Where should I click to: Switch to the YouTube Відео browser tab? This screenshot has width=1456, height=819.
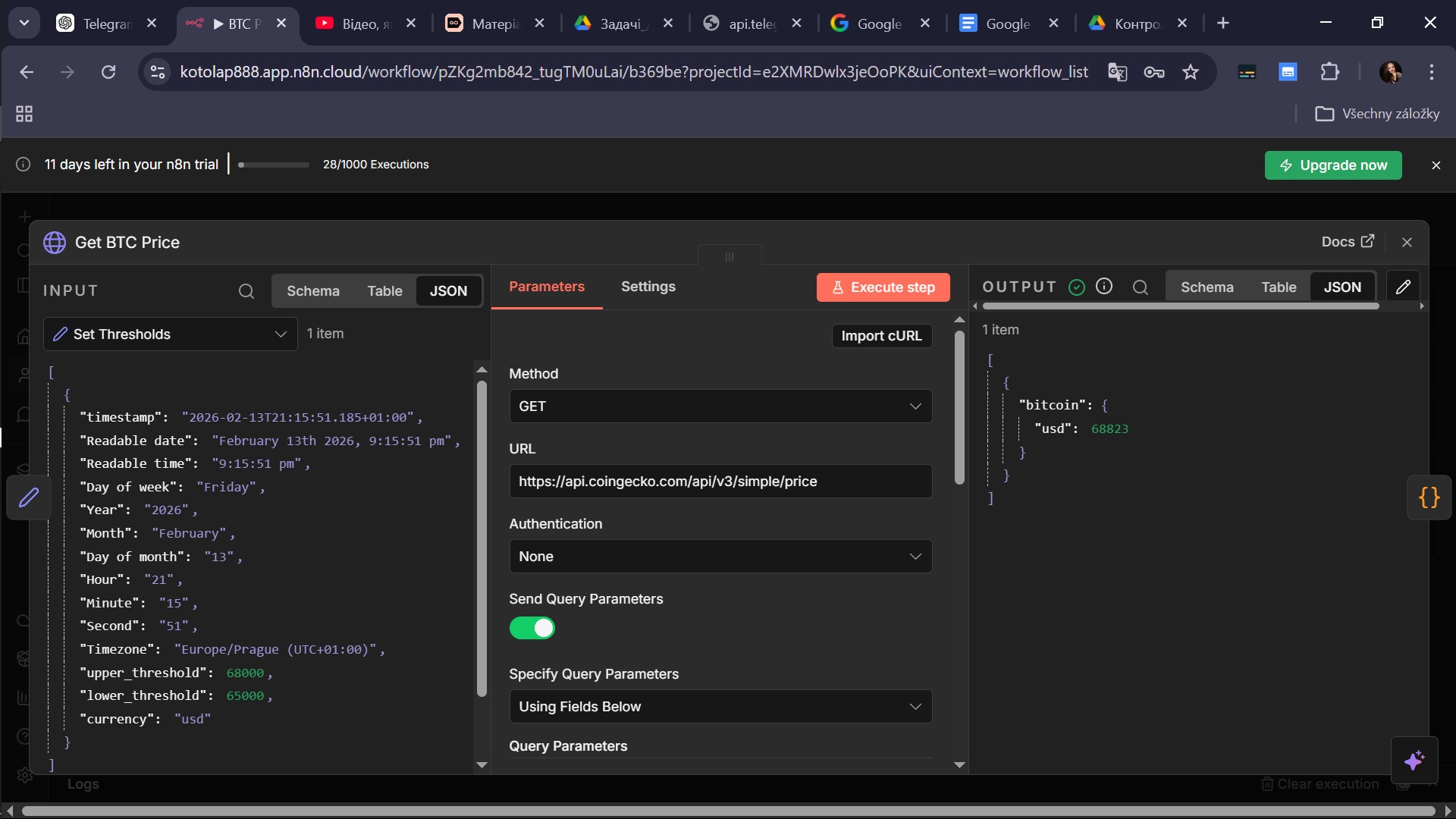pyautogui.click(x=366, y=24)
